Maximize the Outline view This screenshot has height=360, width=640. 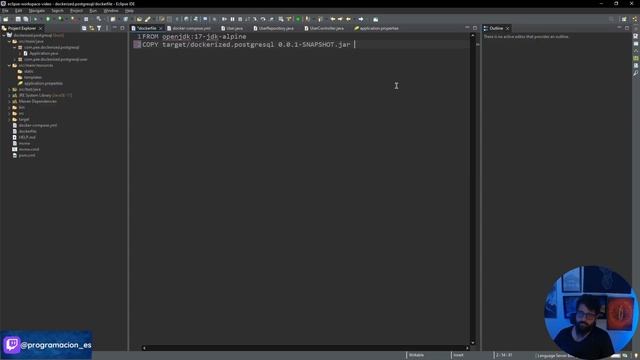click(627, 28)
